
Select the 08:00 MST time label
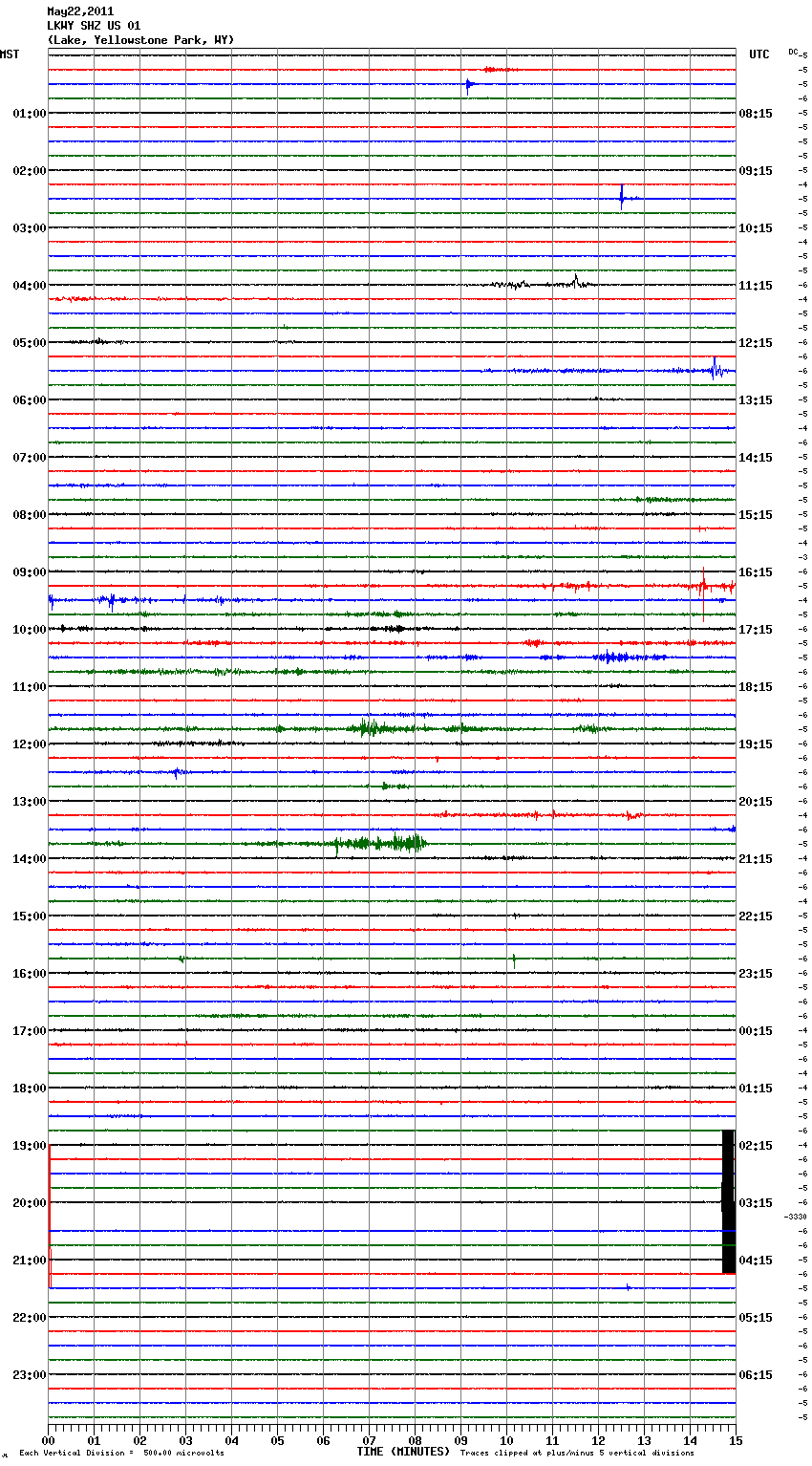[29, 514]
